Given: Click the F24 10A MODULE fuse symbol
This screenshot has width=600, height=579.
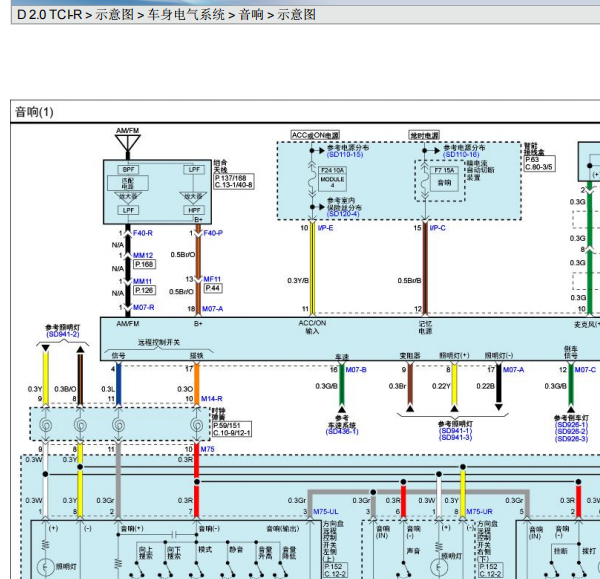Looking at the screenshot, I should (x=332, y=178).
